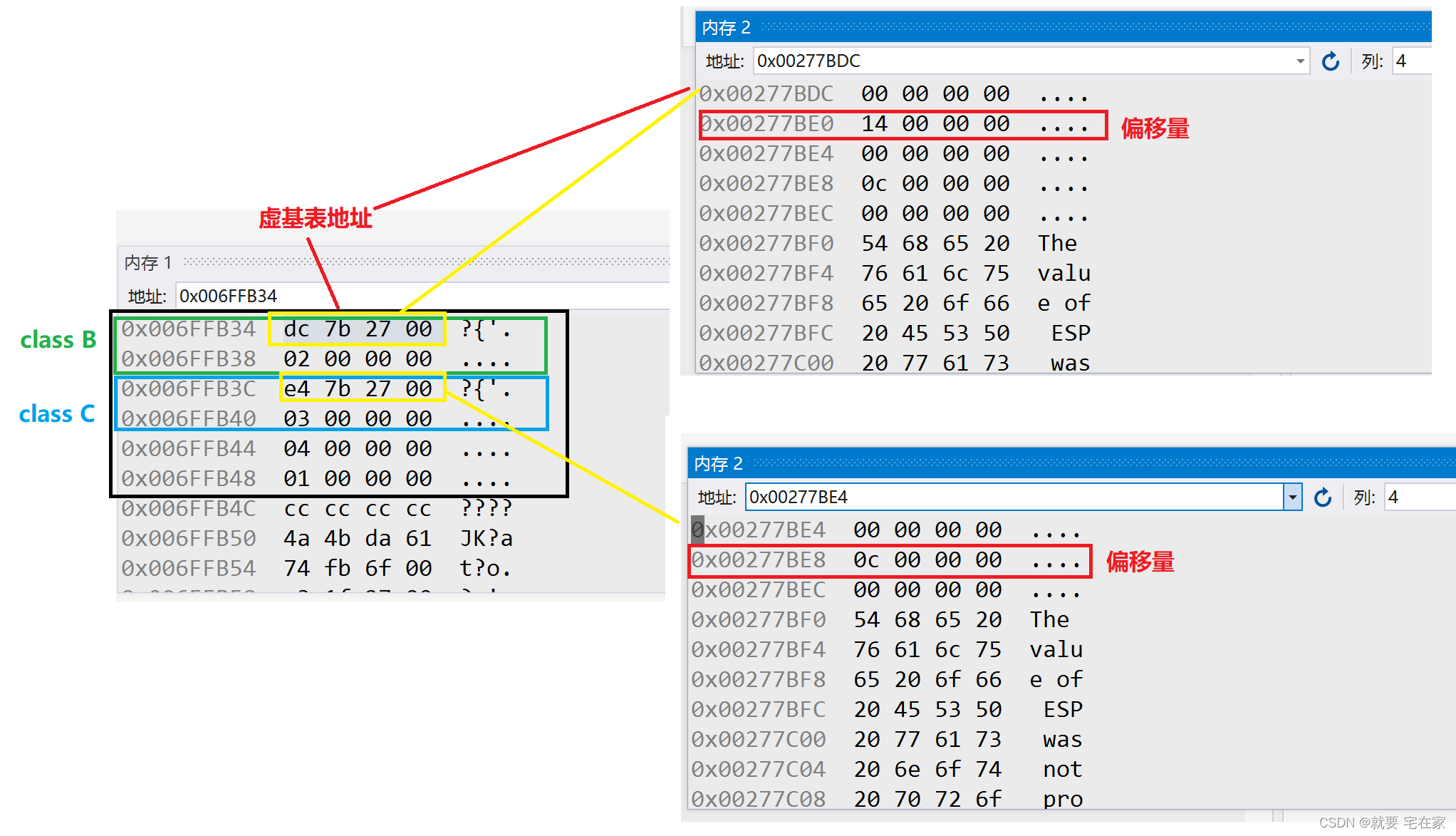Select row 0x00277BE4 in bottom Memory 2
1456x836 pixels.
click(886, 530)
